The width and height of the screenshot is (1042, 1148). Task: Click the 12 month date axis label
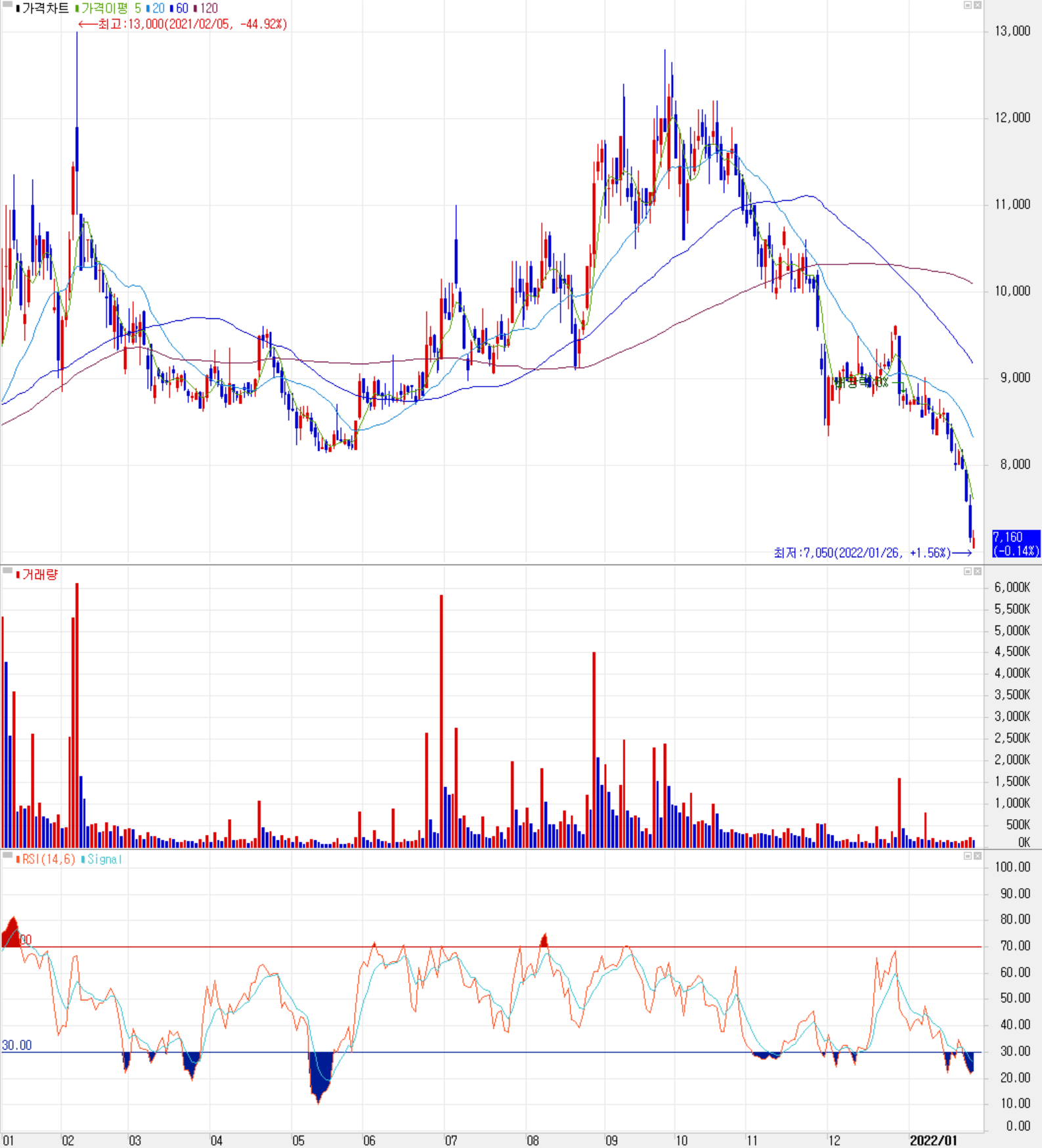[x=834, y=1141]
